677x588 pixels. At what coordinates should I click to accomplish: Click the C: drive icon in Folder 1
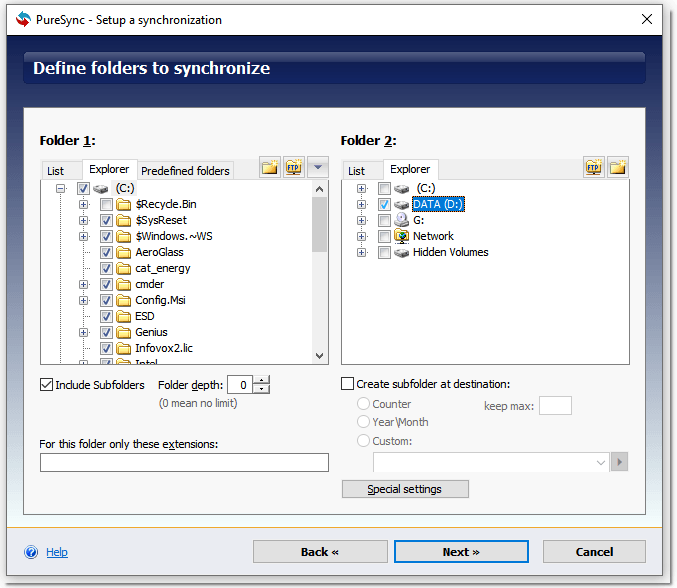click(101, 189)
